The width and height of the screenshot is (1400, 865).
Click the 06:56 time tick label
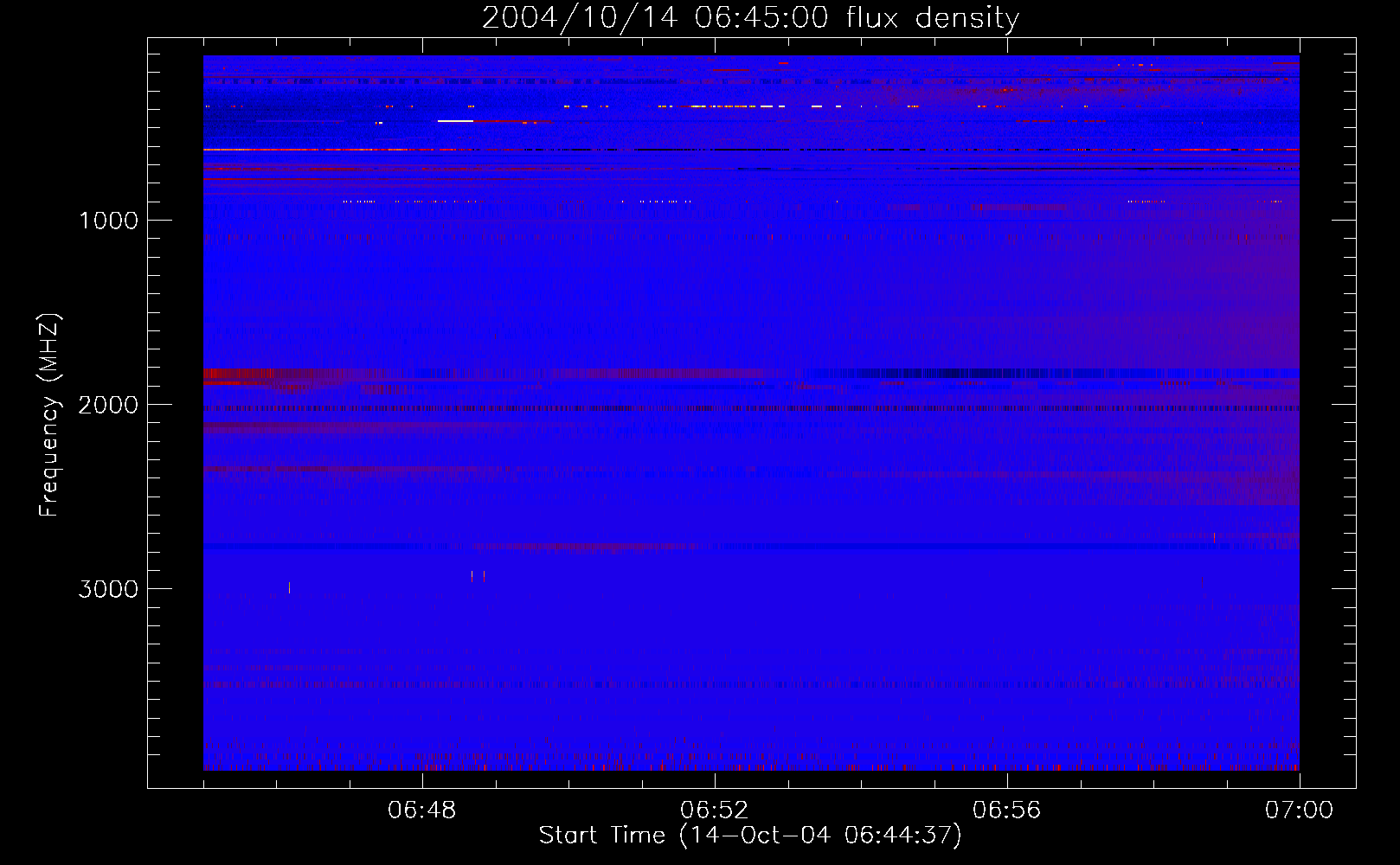[x=1007, y=811]
